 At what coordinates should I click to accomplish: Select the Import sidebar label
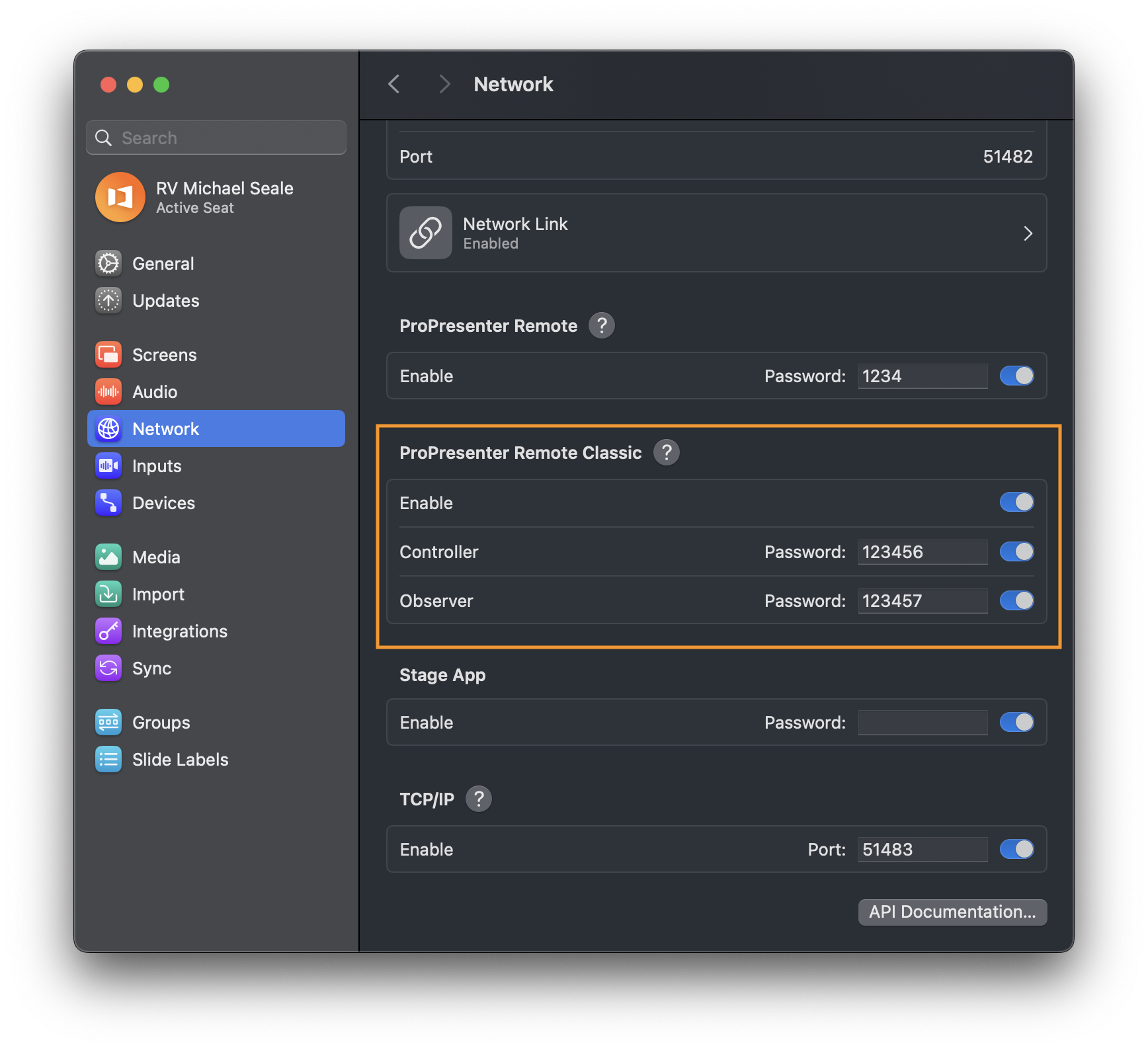coord(158,594)
